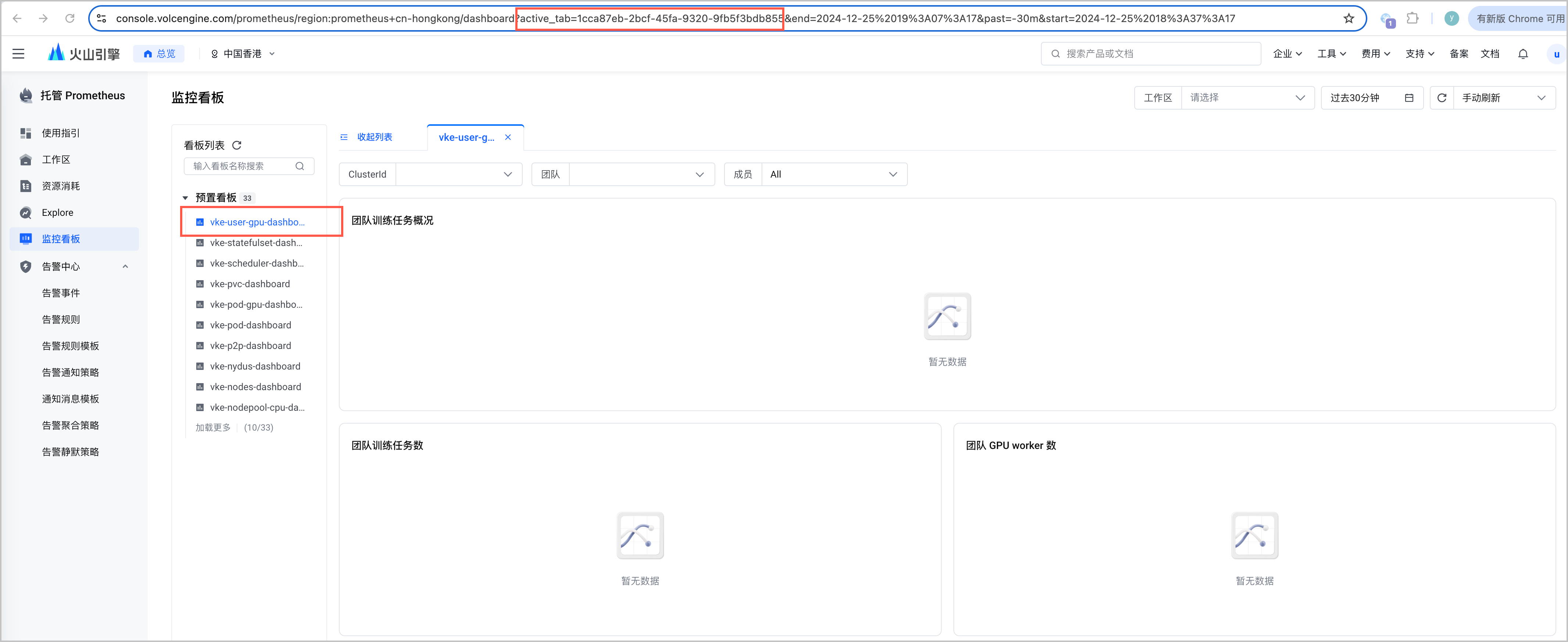Open the user avatar menu
Image resolution: width=1568 pixels, height=642 pixels.
(x=1556, y=54)
